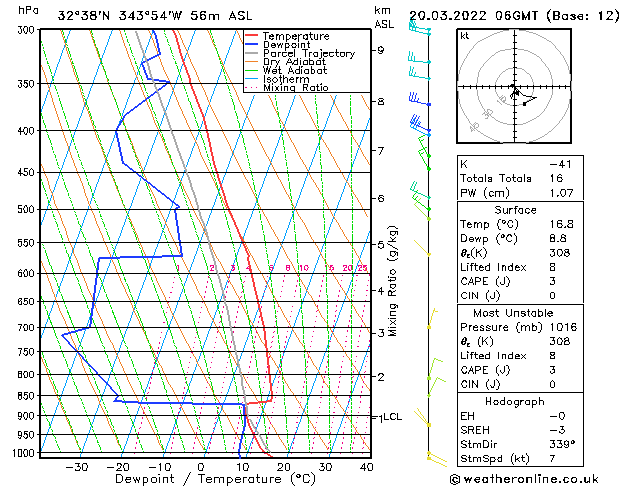Image resolution: width=629 pixels, height=486 pixels.
Task: Click the blue Dewpoint legend line
Action: (253, 45)
